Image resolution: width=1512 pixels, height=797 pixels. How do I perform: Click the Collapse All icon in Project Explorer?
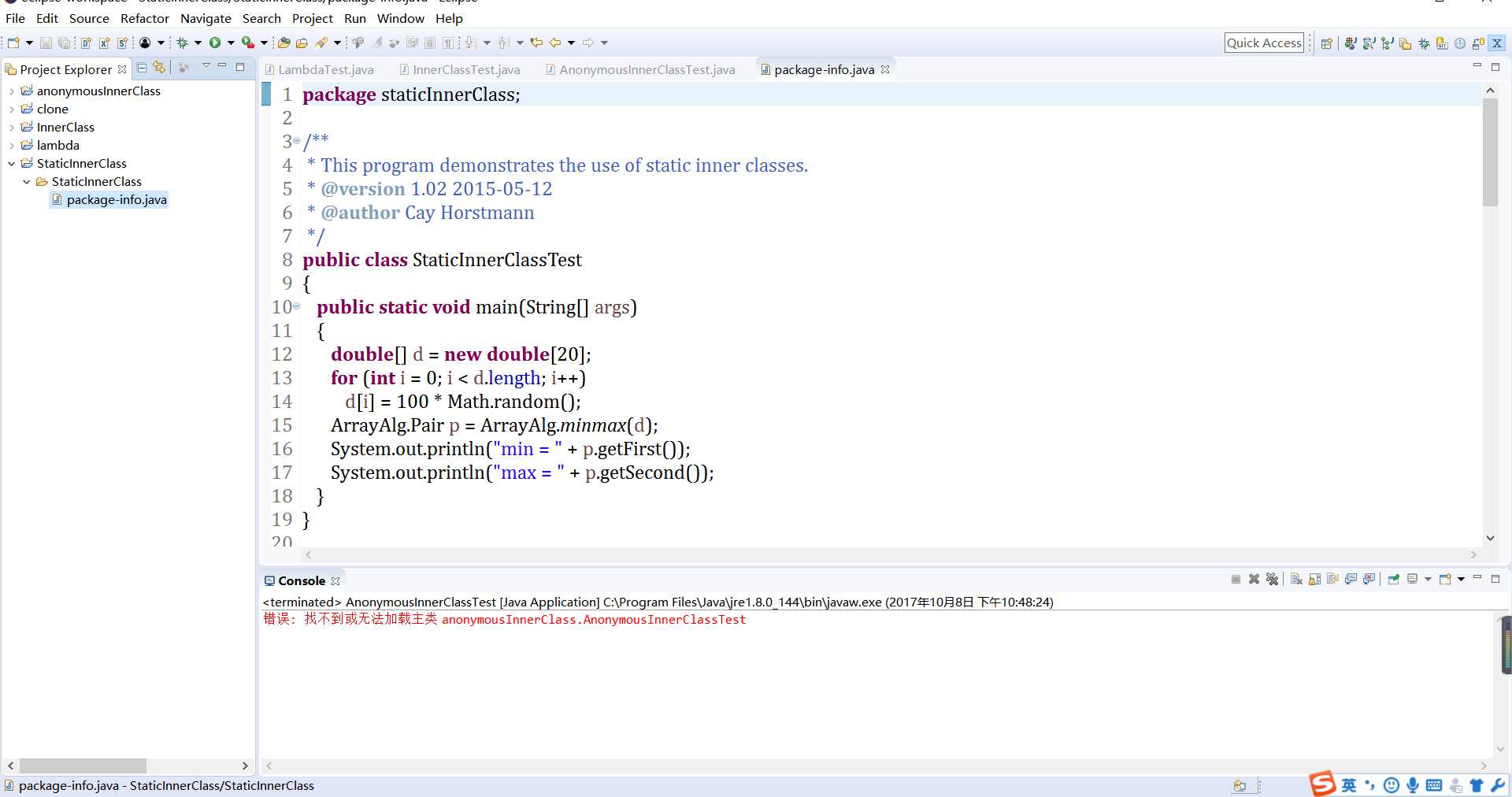(142, 68)
